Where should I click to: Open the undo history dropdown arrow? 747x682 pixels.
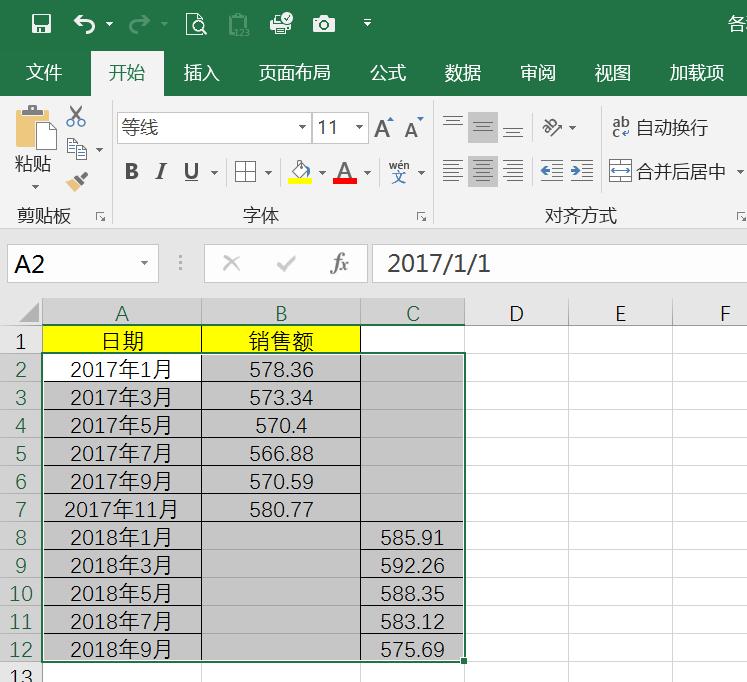110,23
